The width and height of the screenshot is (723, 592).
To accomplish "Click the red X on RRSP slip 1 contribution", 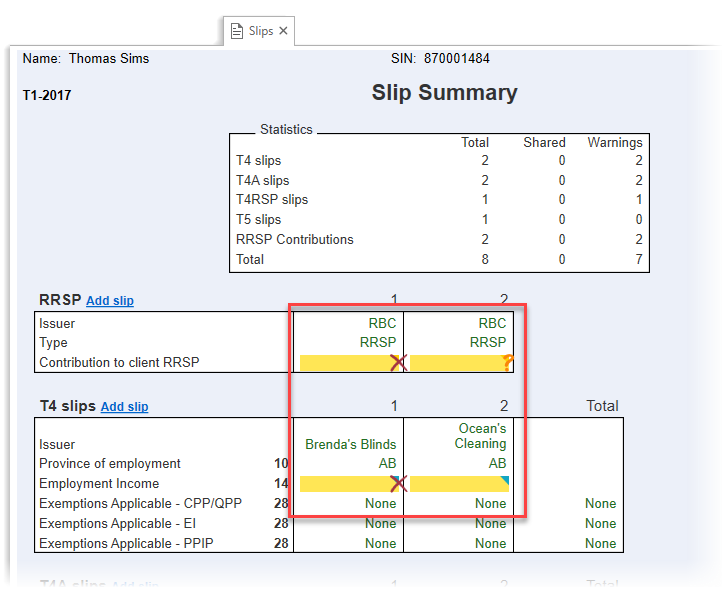I will coord(398,363).
